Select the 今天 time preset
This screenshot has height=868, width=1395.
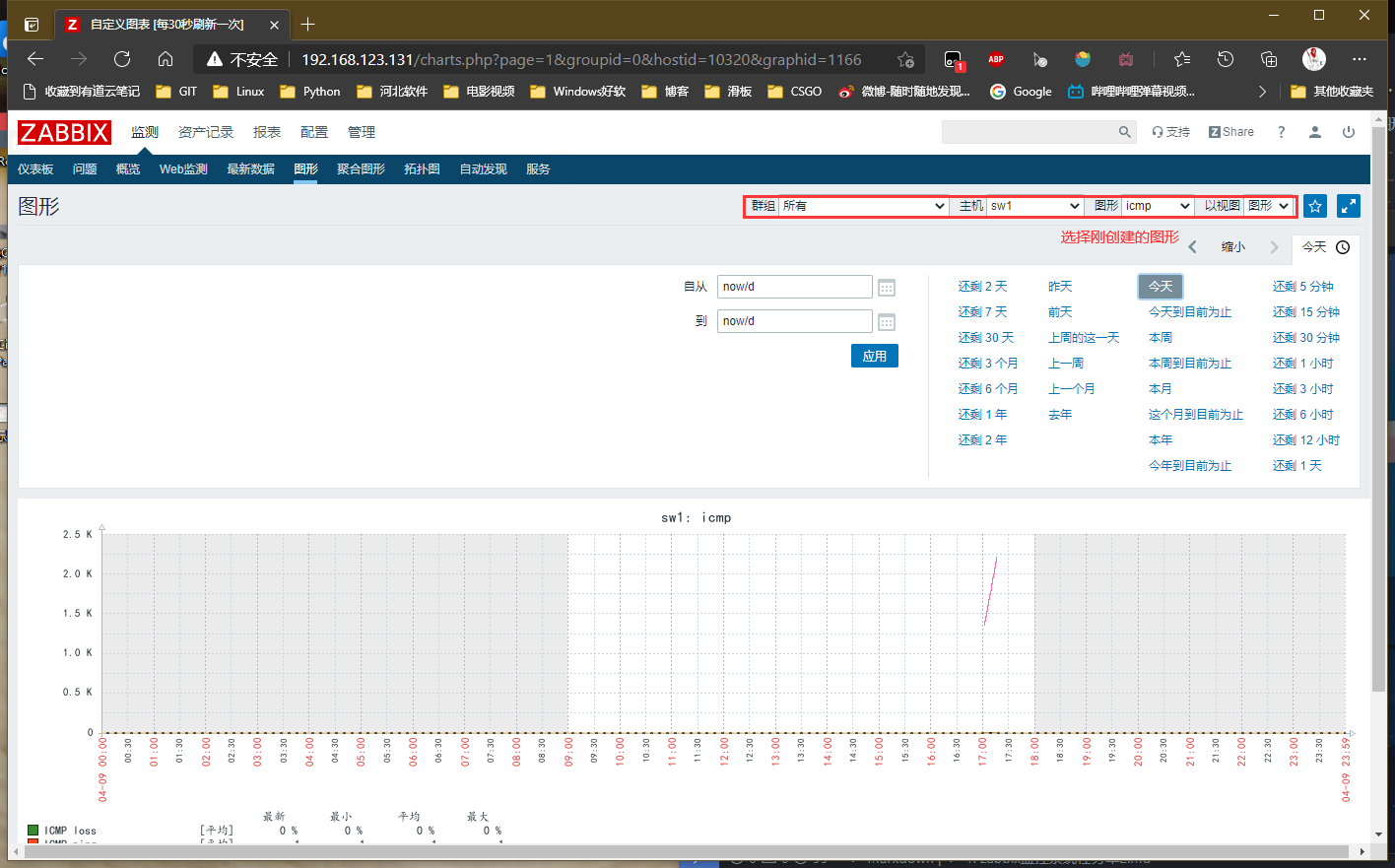point(1161,287)
